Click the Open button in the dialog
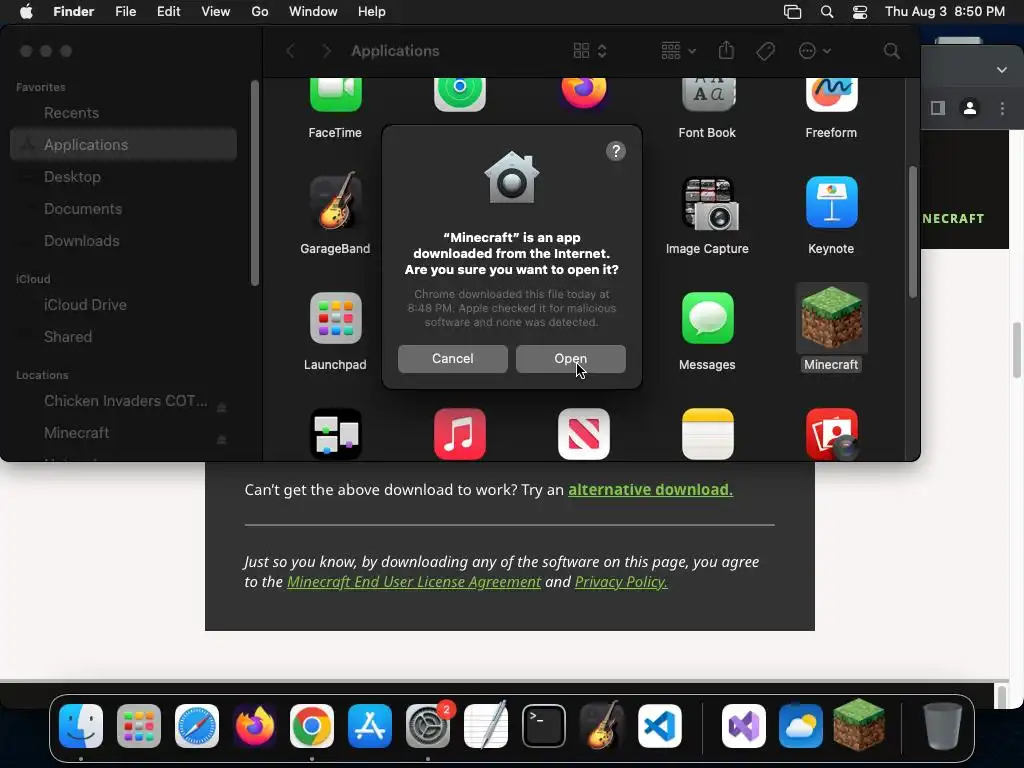This screenshot has width=1024, height=768. coord(570,359)
